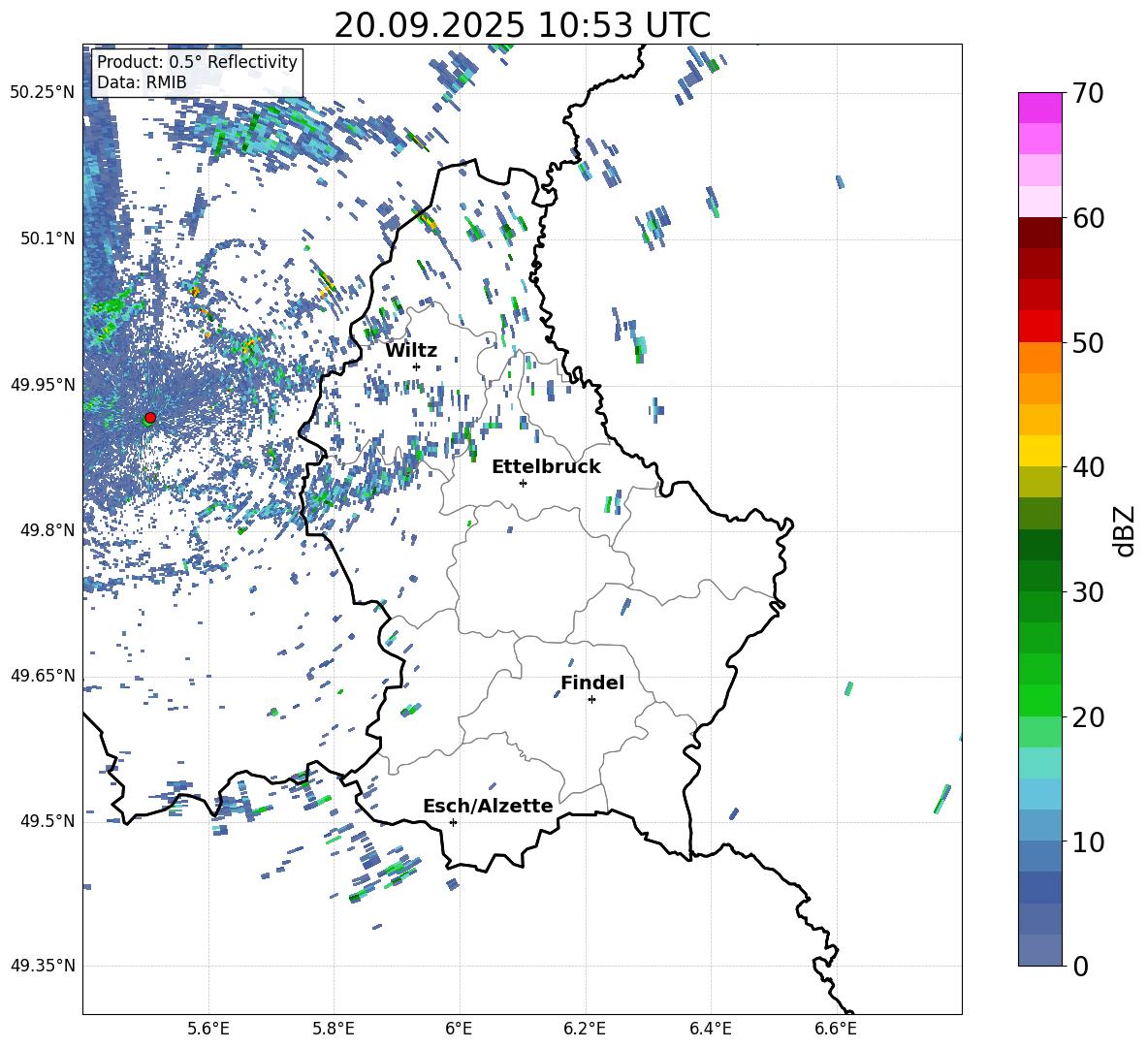
Task: Click the 40 tick on the colorbar
Action: click(1088, 467)
